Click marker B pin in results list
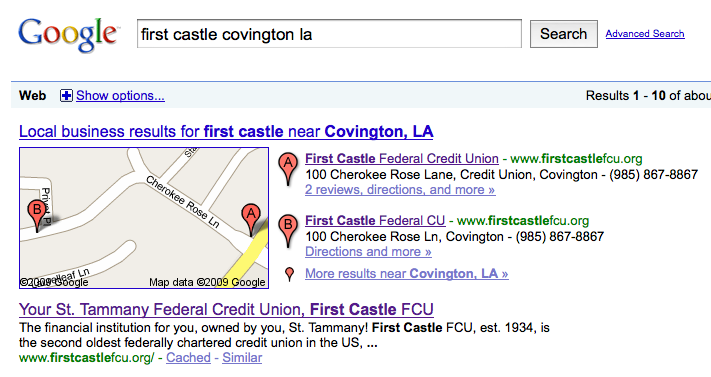This screenshot has height=377, width=711. 288,231
